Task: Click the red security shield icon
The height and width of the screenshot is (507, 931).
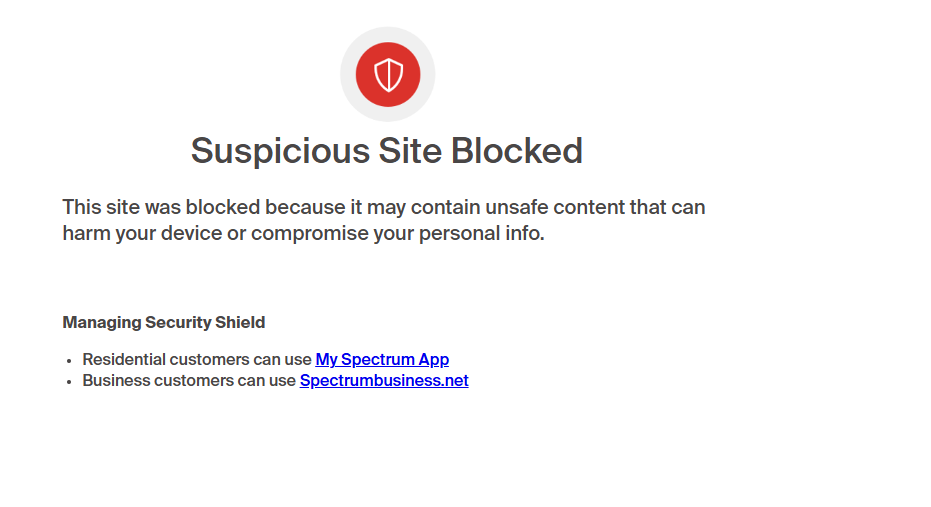Action: (388, 74)
